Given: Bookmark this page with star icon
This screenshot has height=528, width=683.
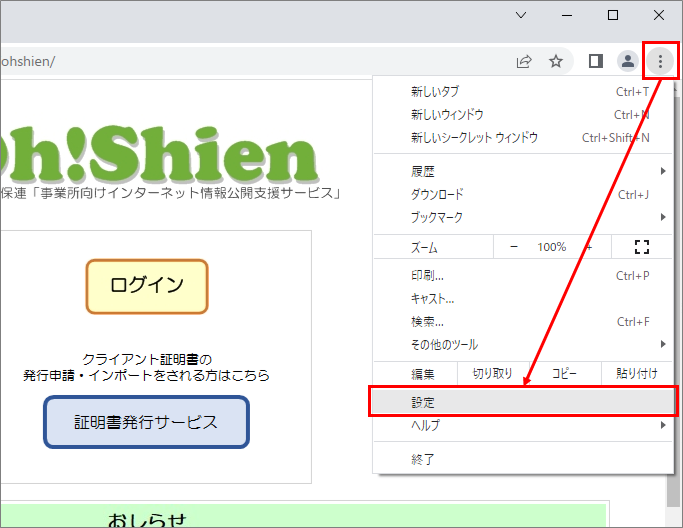Looking at the screenshot, I should pos(556,61).
